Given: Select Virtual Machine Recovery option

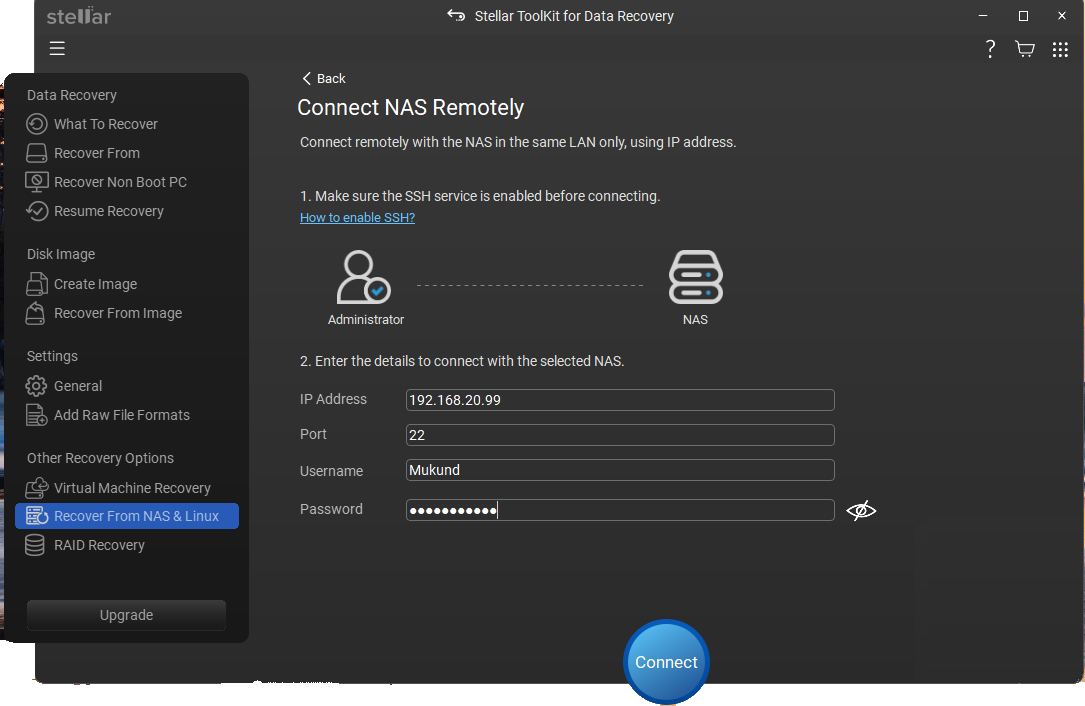Looking at the screenshot, I should click(x=132, y=488).
